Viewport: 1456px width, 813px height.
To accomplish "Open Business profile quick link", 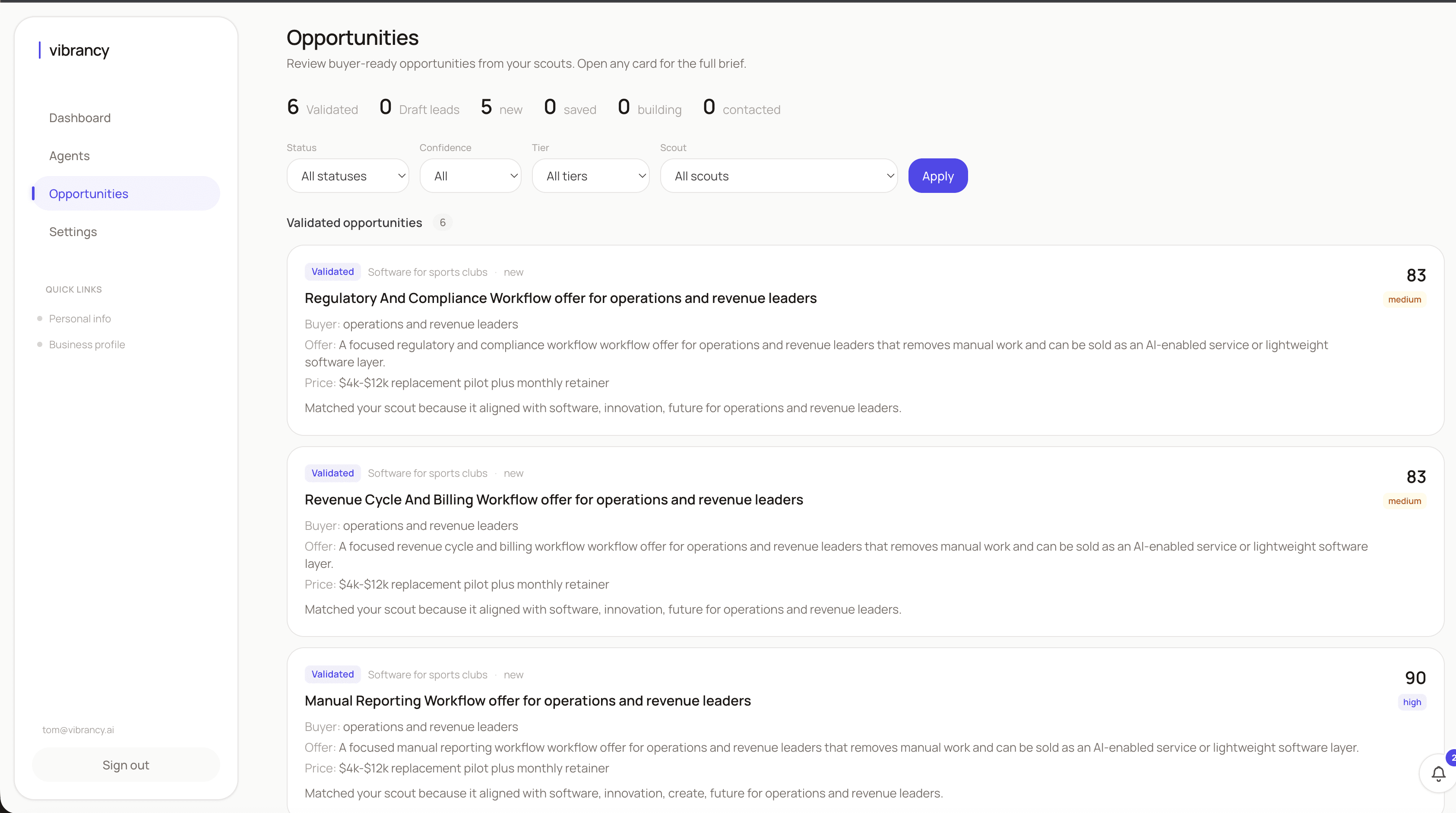I will (87, 345).
